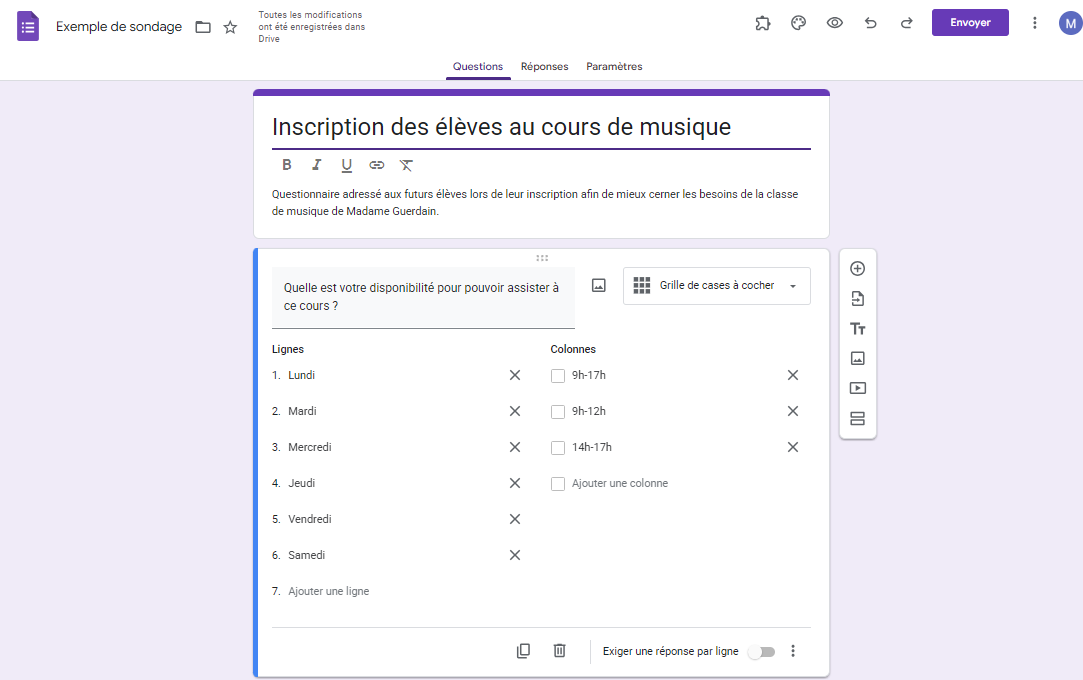The image size is (1083, 680).
Task: Check the checkbox next to '9h-17h'
Action: [557, 375]
